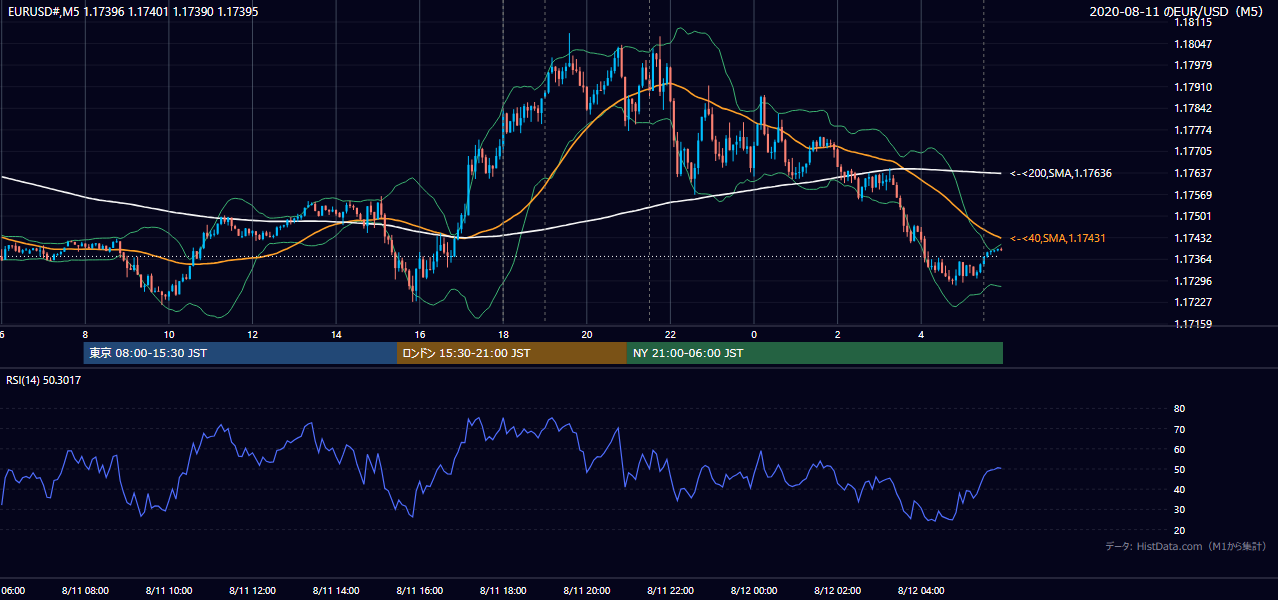The height and width of the screenshot is (600, 1278).
Task: Click the 8/12 00:00 time axis label
Action: point(754,590)
